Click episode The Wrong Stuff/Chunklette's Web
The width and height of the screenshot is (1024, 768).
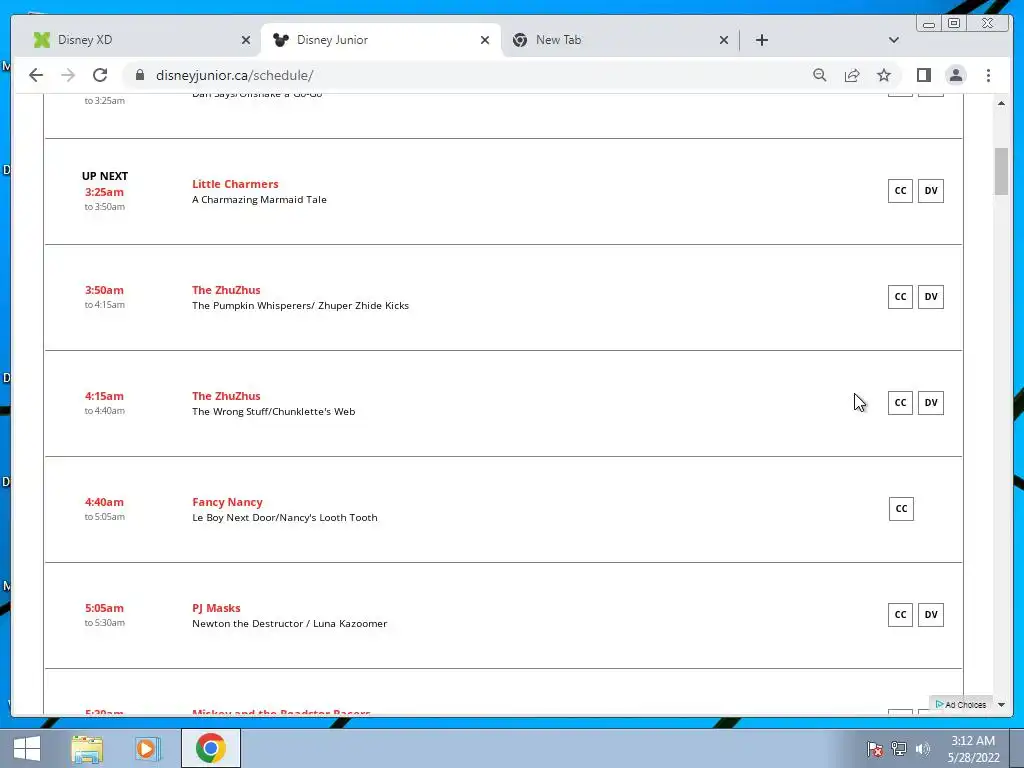274,411
